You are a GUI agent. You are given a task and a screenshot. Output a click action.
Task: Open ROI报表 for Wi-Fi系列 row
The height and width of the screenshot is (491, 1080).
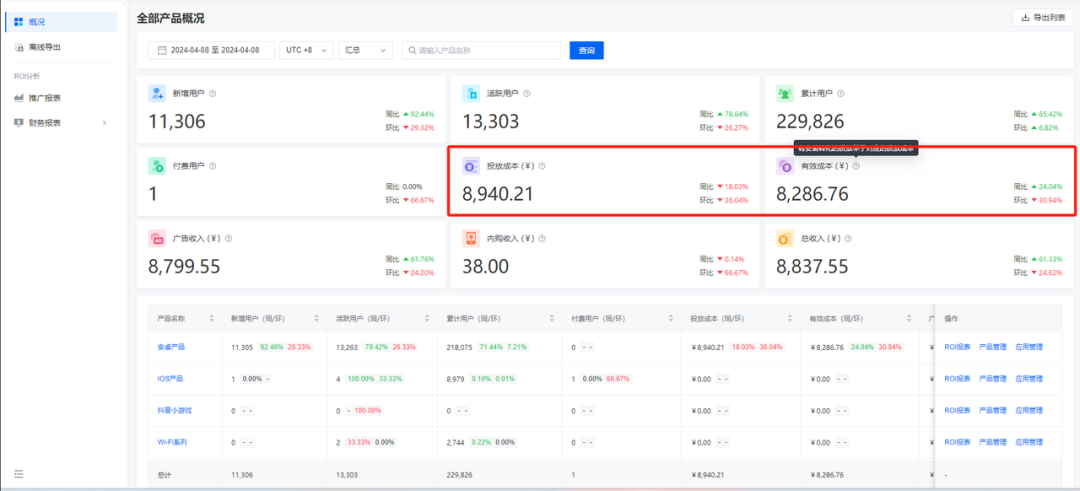click(x=957, y=442)
